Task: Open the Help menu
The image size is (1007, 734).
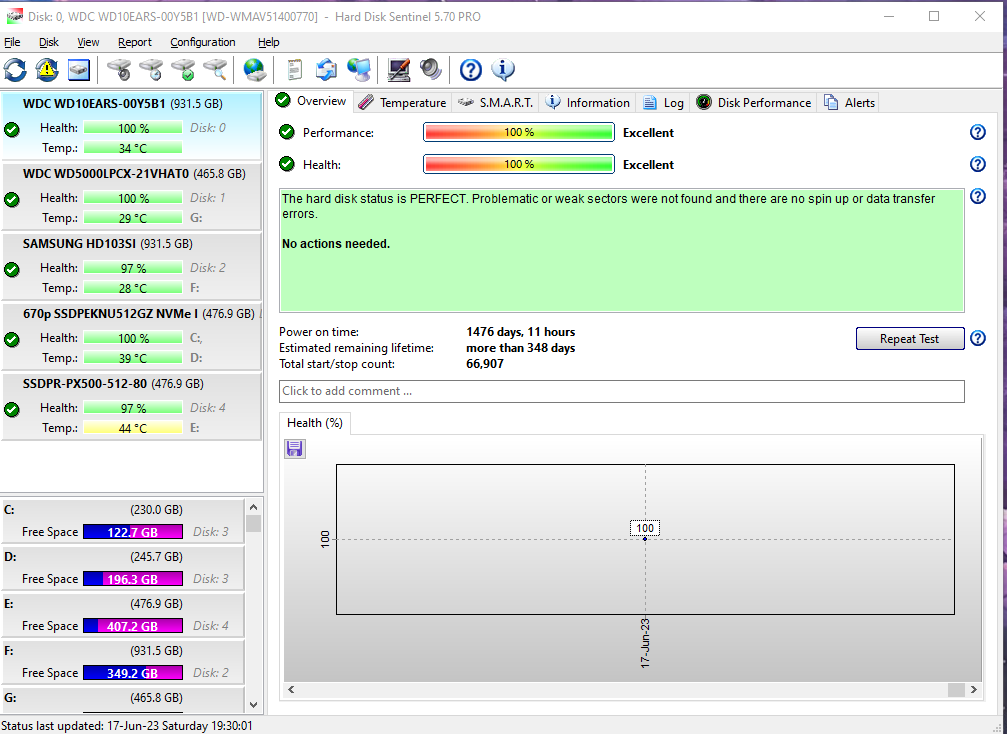Action: [x=268, y=42]
